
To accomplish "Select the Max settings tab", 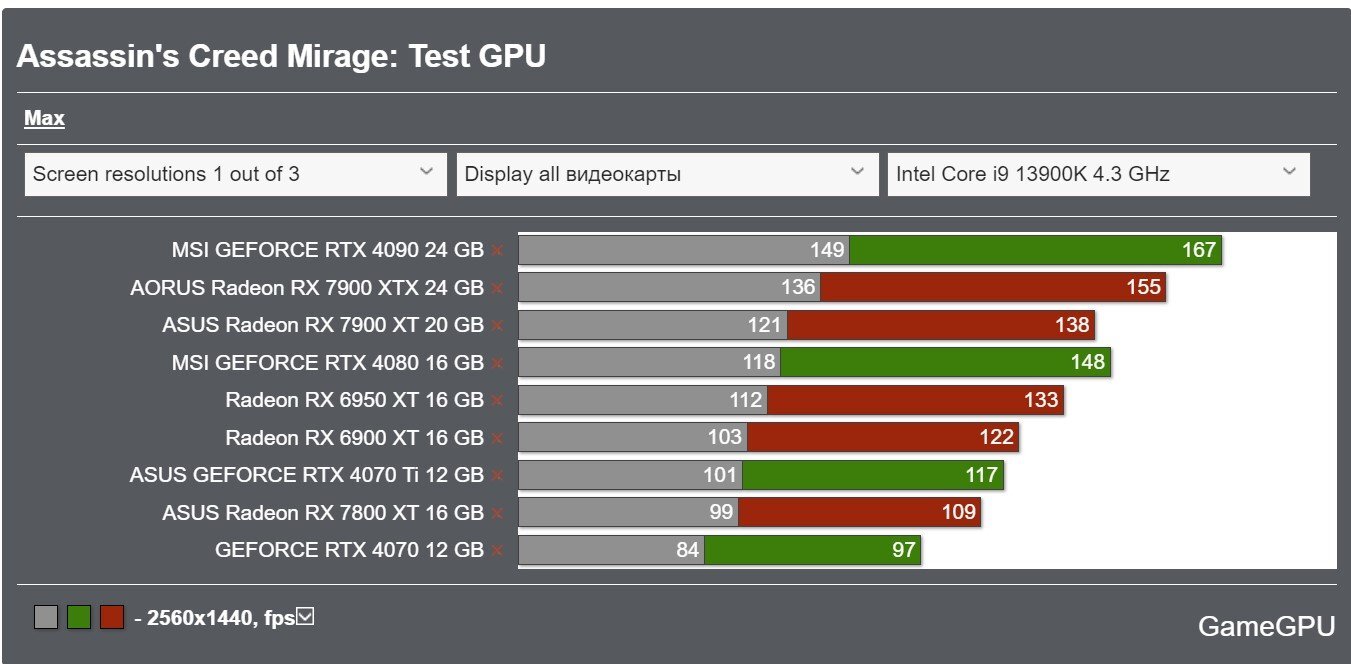I will (44, 118).
